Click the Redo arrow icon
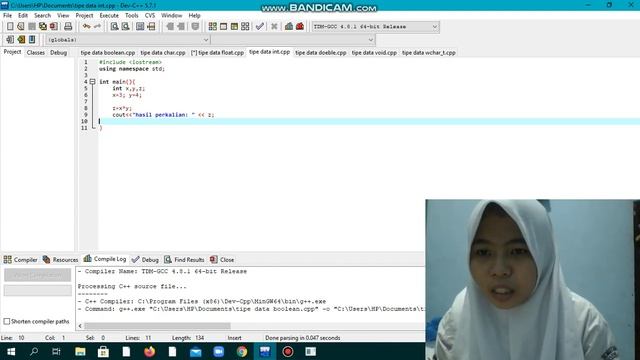This screenshot has height=360, width=640. [x=97, y=27]
